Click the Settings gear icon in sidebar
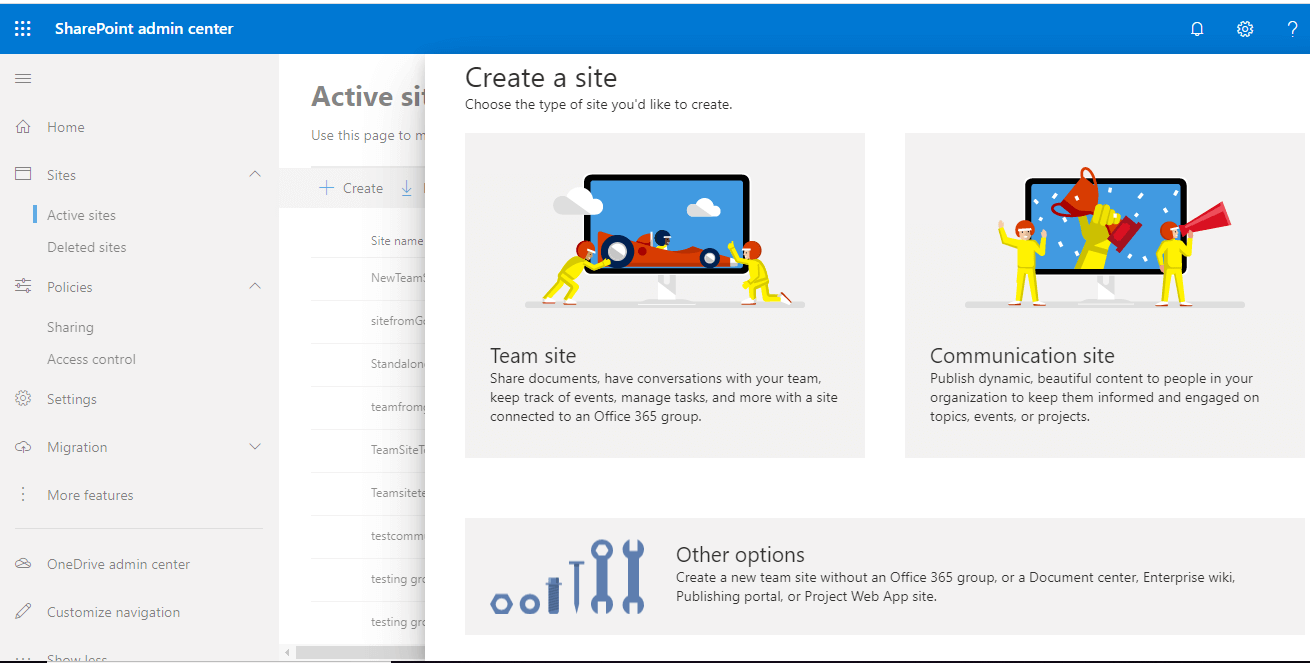This screenshot has height=663, width=1310. pyautogui.click(x=23, y=398)
